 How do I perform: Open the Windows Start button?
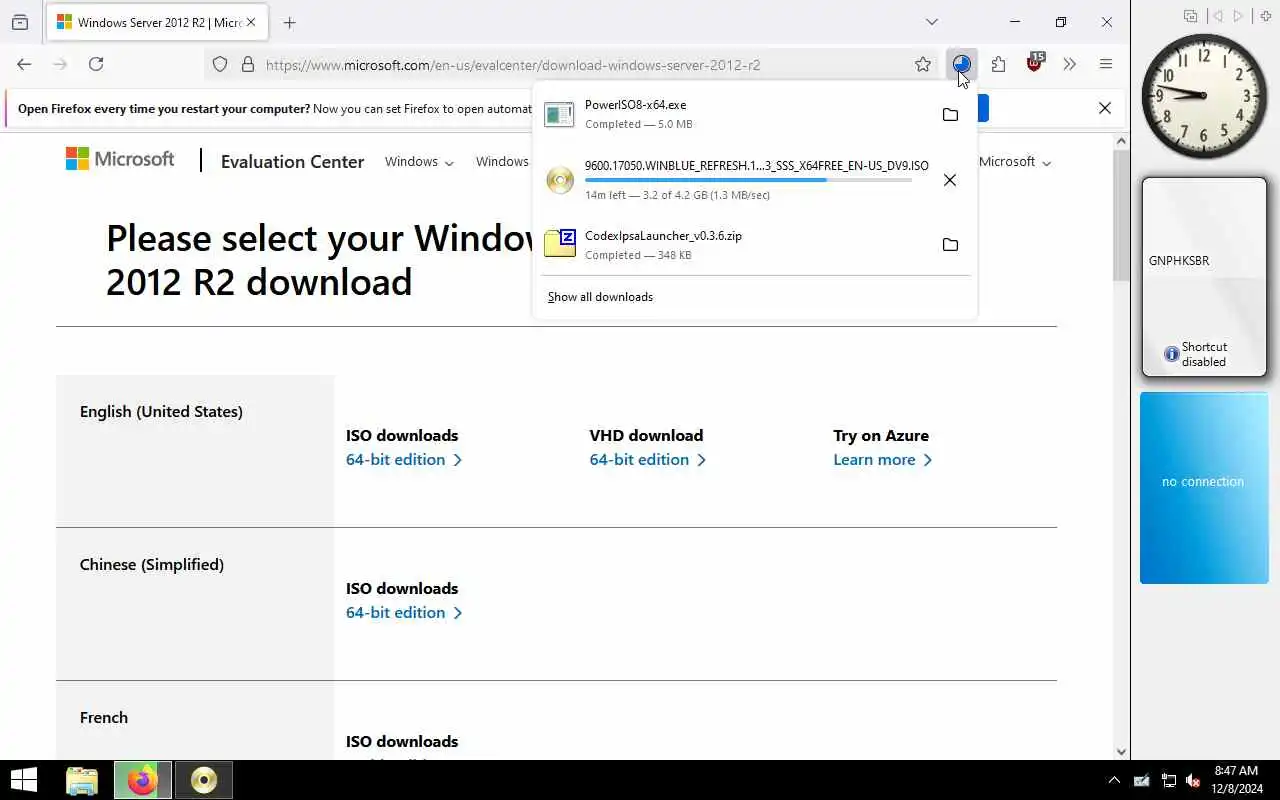click(x=24, y=780)
